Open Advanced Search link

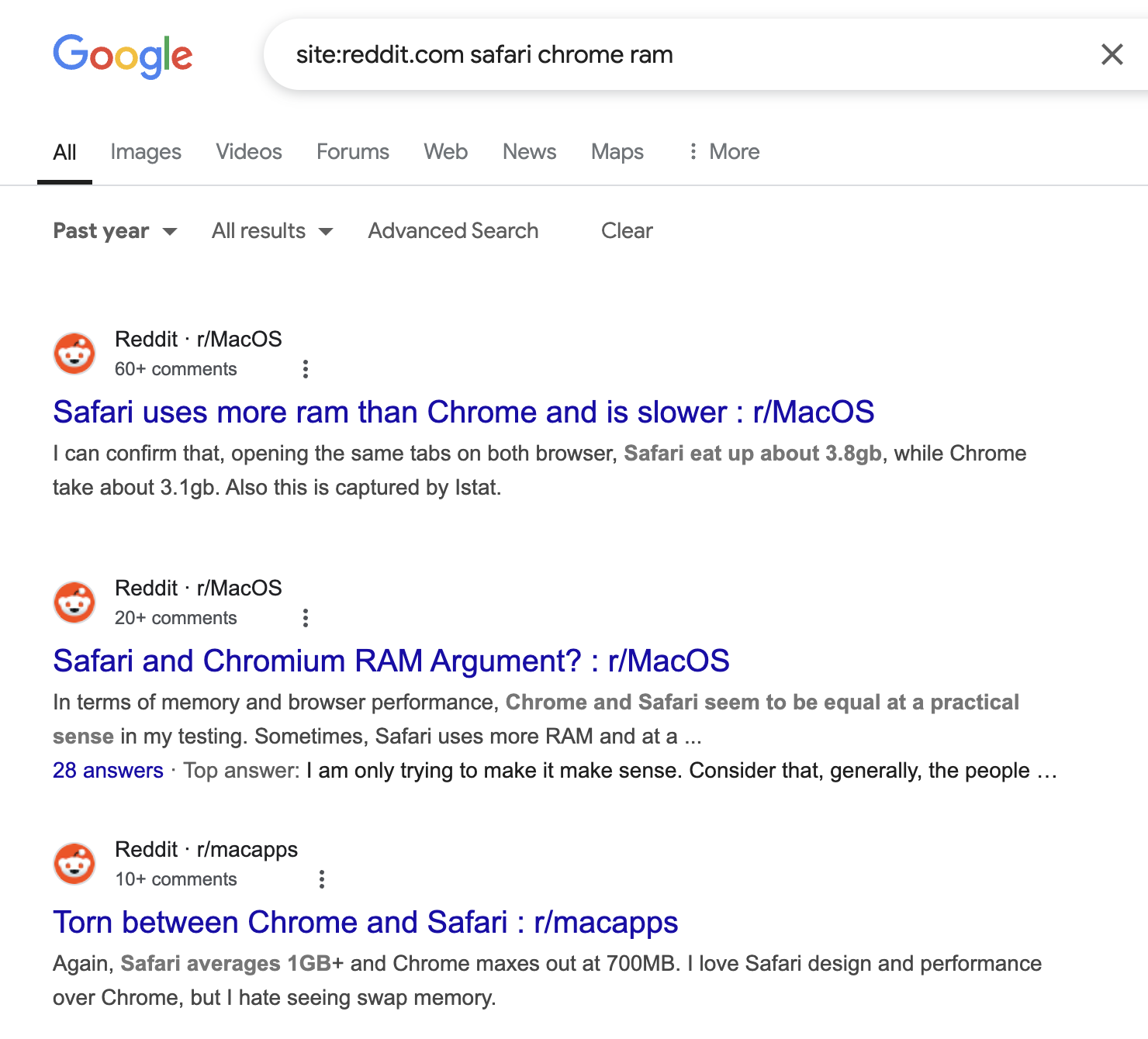point(453,231)
